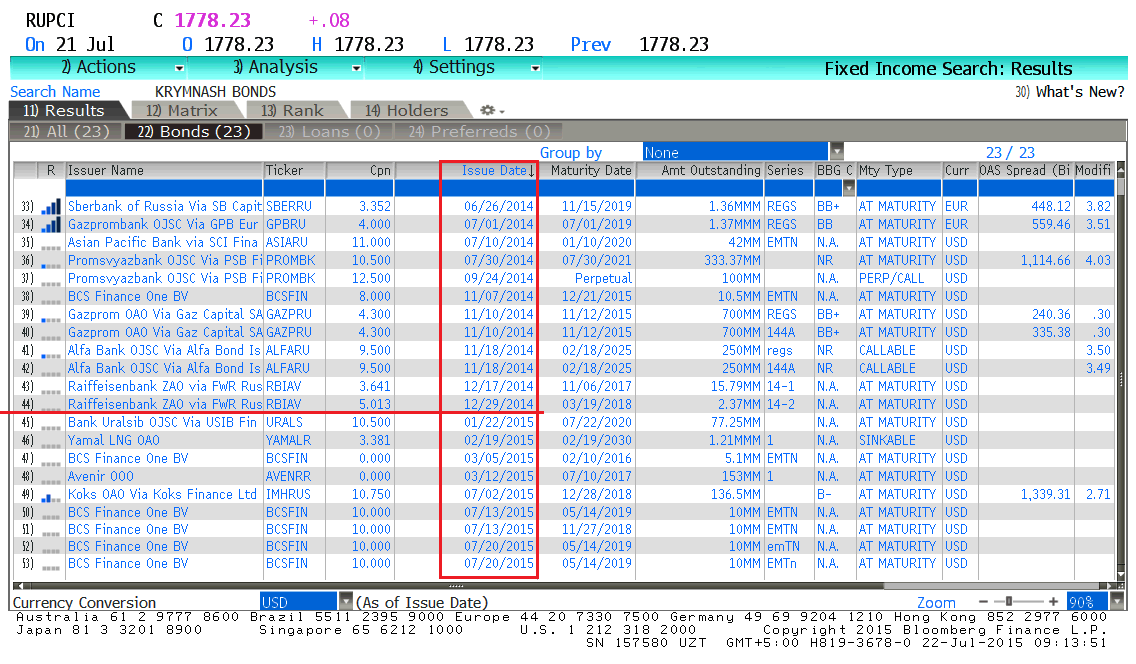Select the Preferreds (0) sub-tab

tap(479, 132)
